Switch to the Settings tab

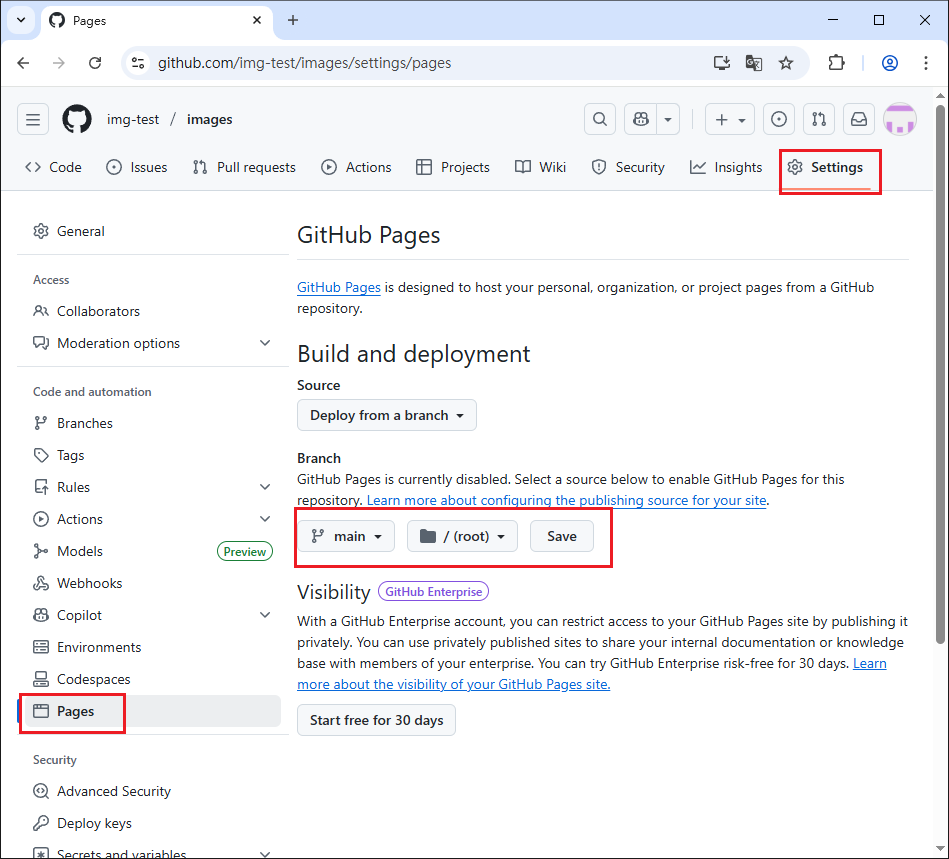829,167
